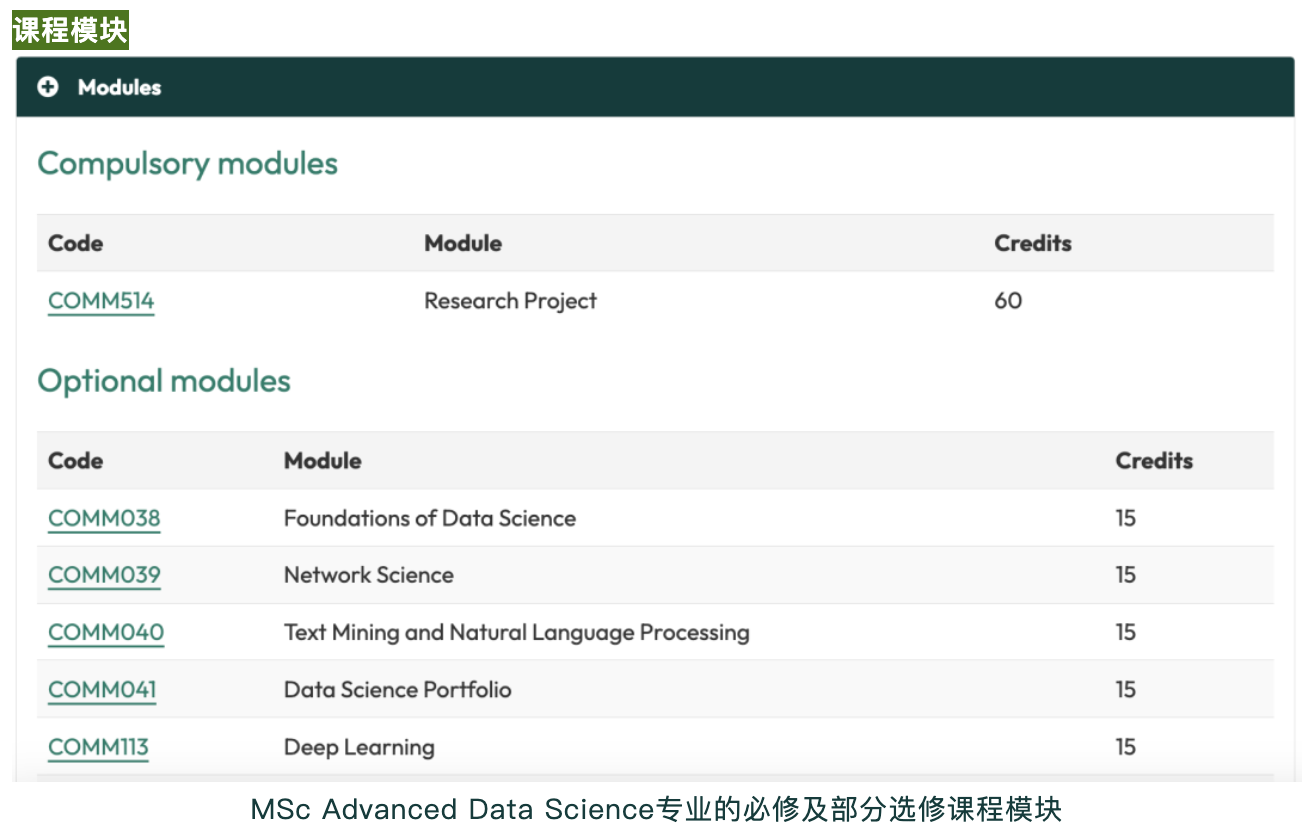Click the Data Science Portfolio module name
This screenshot has width=1316, height=838.
coord(397,690)
